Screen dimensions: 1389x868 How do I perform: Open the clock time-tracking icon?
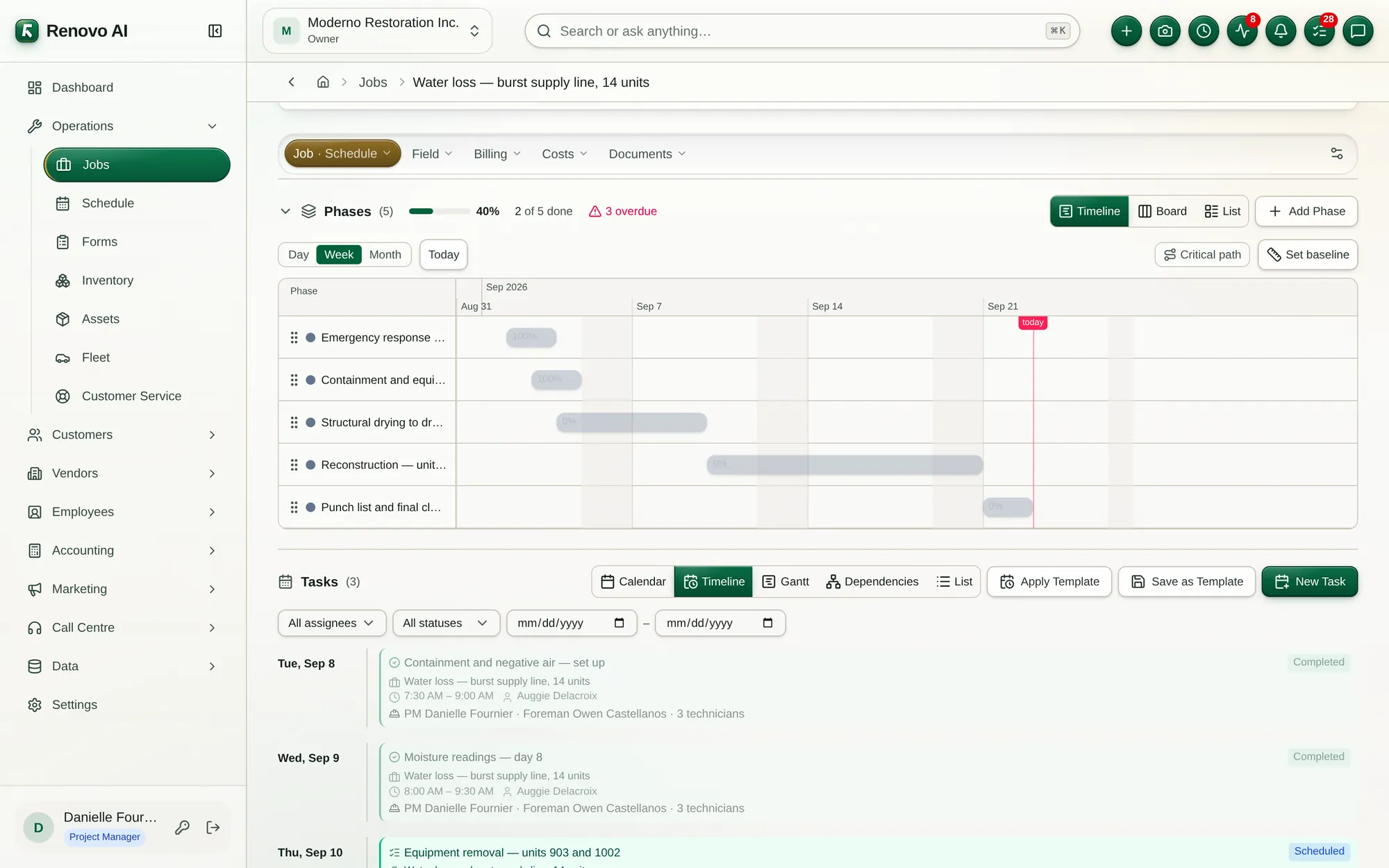click(x=1204, y=31)
